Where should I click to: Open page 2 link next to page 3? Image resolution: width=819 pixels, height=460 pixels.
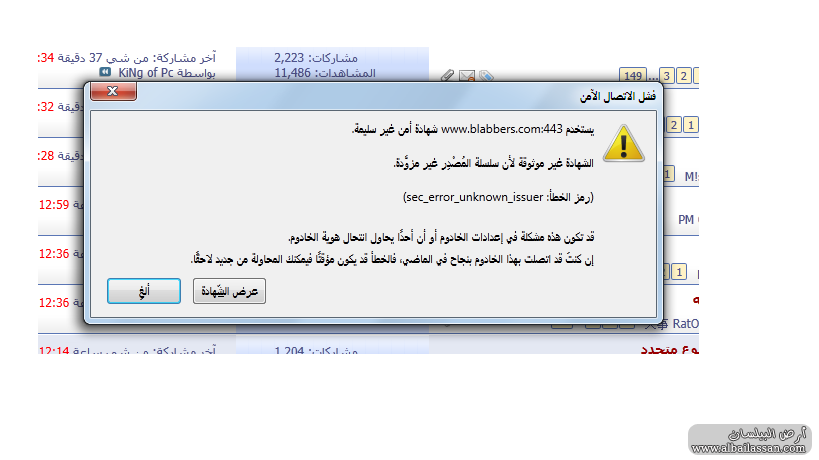point(683,76)
